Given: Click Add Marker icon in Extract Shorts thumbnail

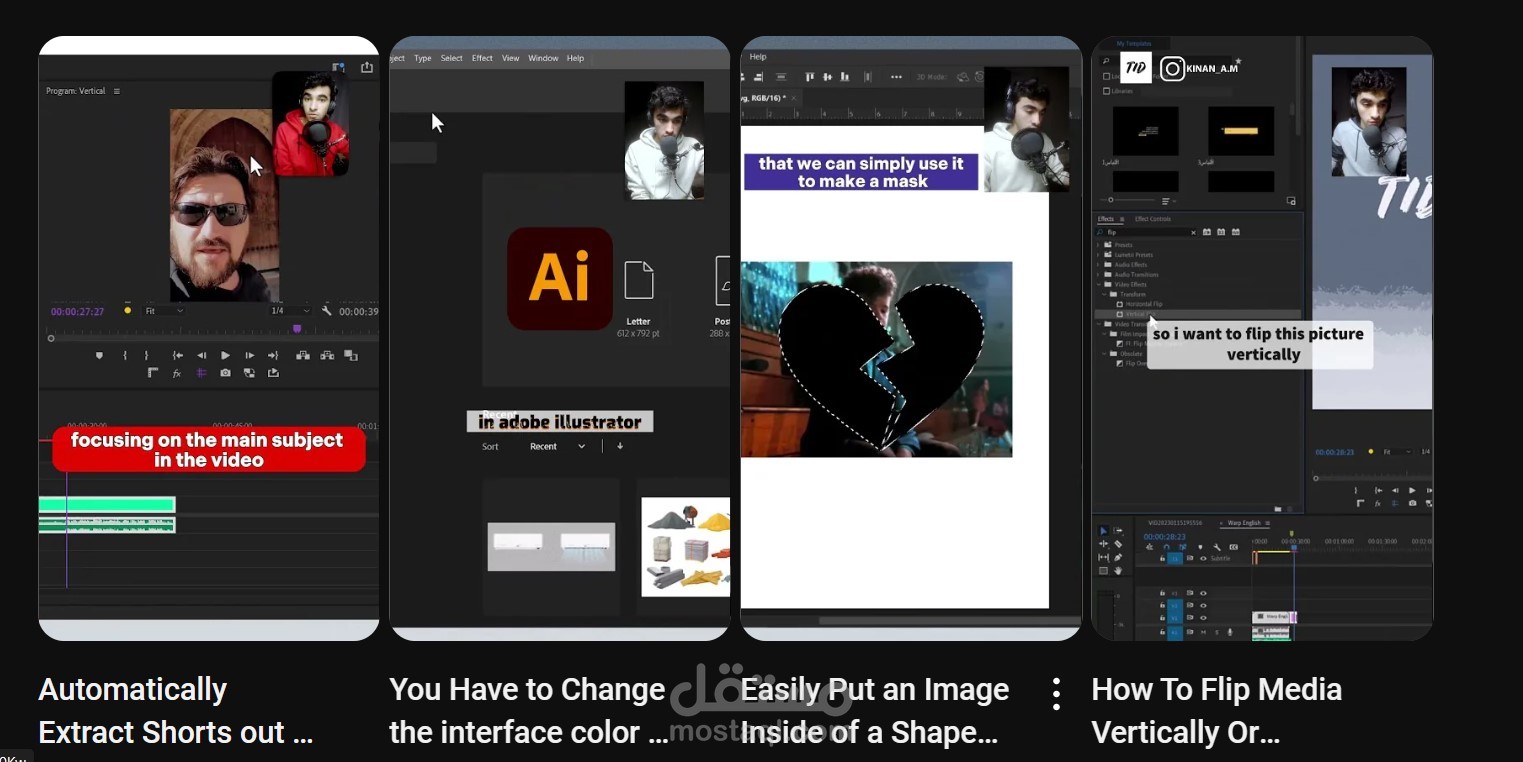Looking at the screenshot, I should click(x=99, y=356).
